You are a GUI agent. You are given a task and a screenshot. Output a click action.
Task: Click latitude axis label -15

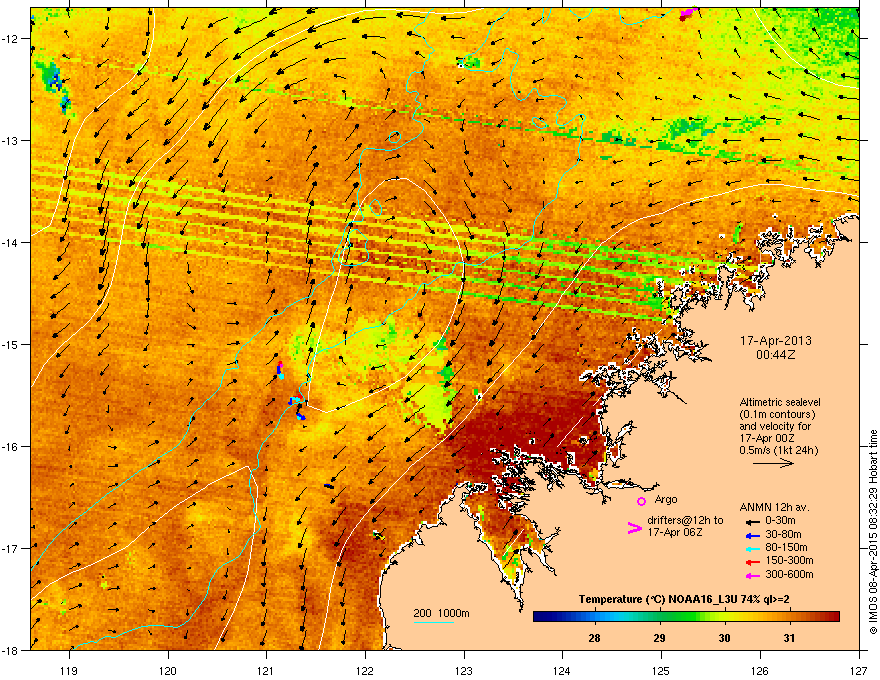point(10,344)
